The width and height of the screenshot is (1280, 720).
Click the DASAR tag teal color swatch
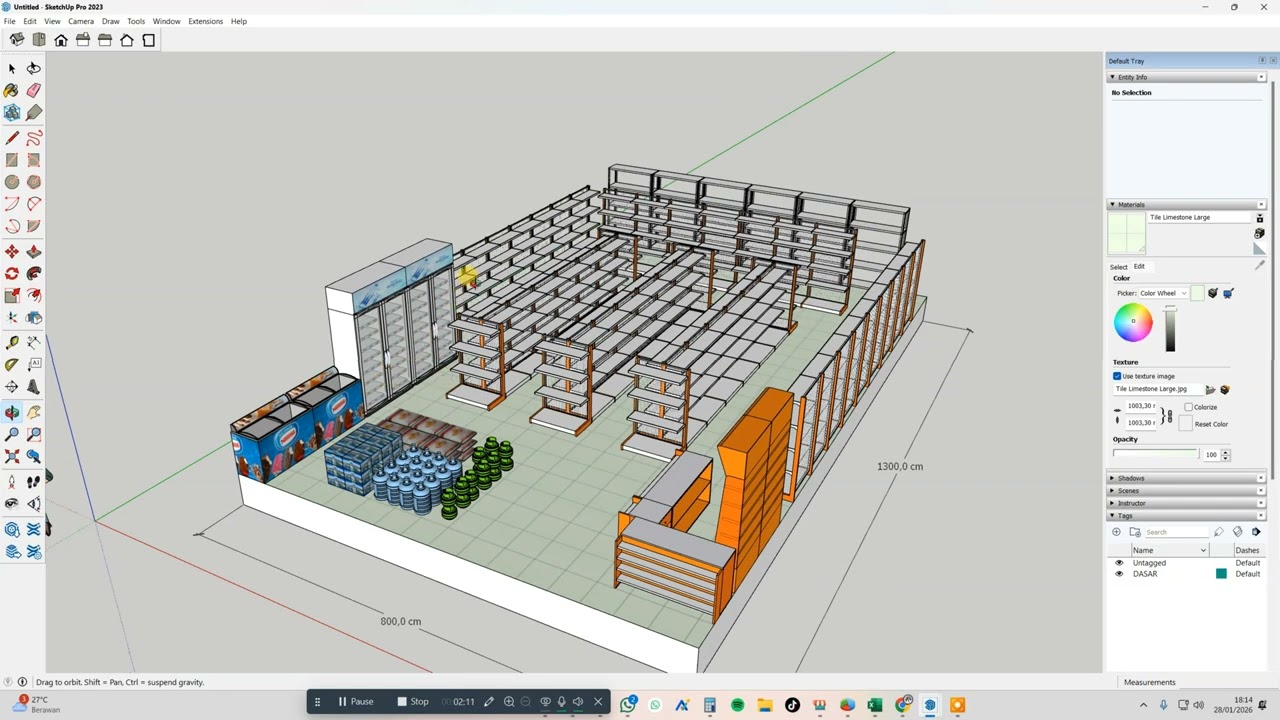pyautogui.click(x=1221, y=574)
